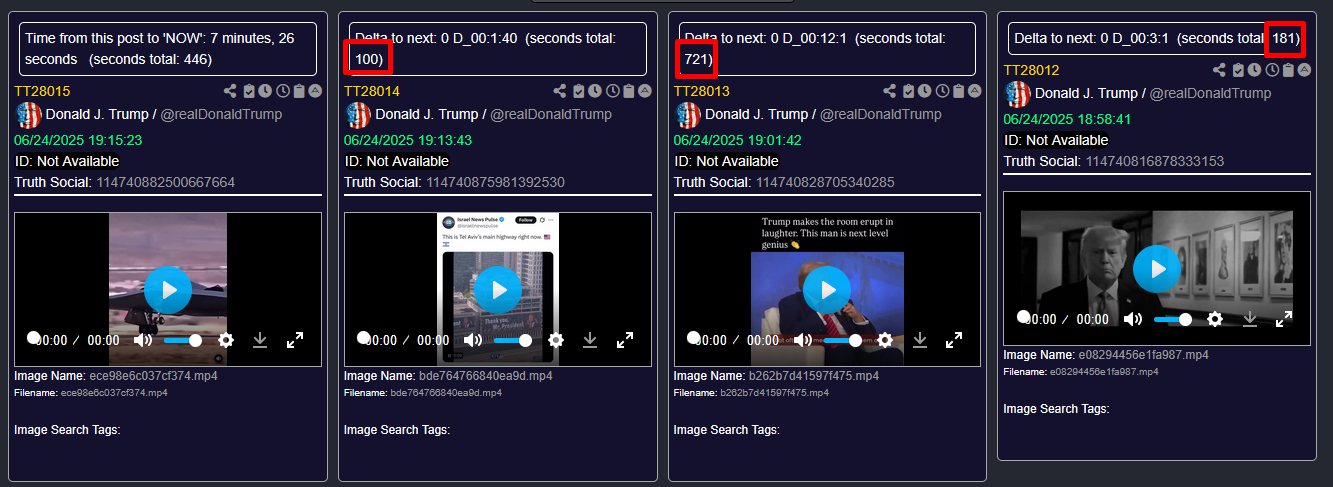Mute the video in post TT28013
The width and height of the screenshot is (1333, 487).
pyautogui.click(x=803, y=340)
